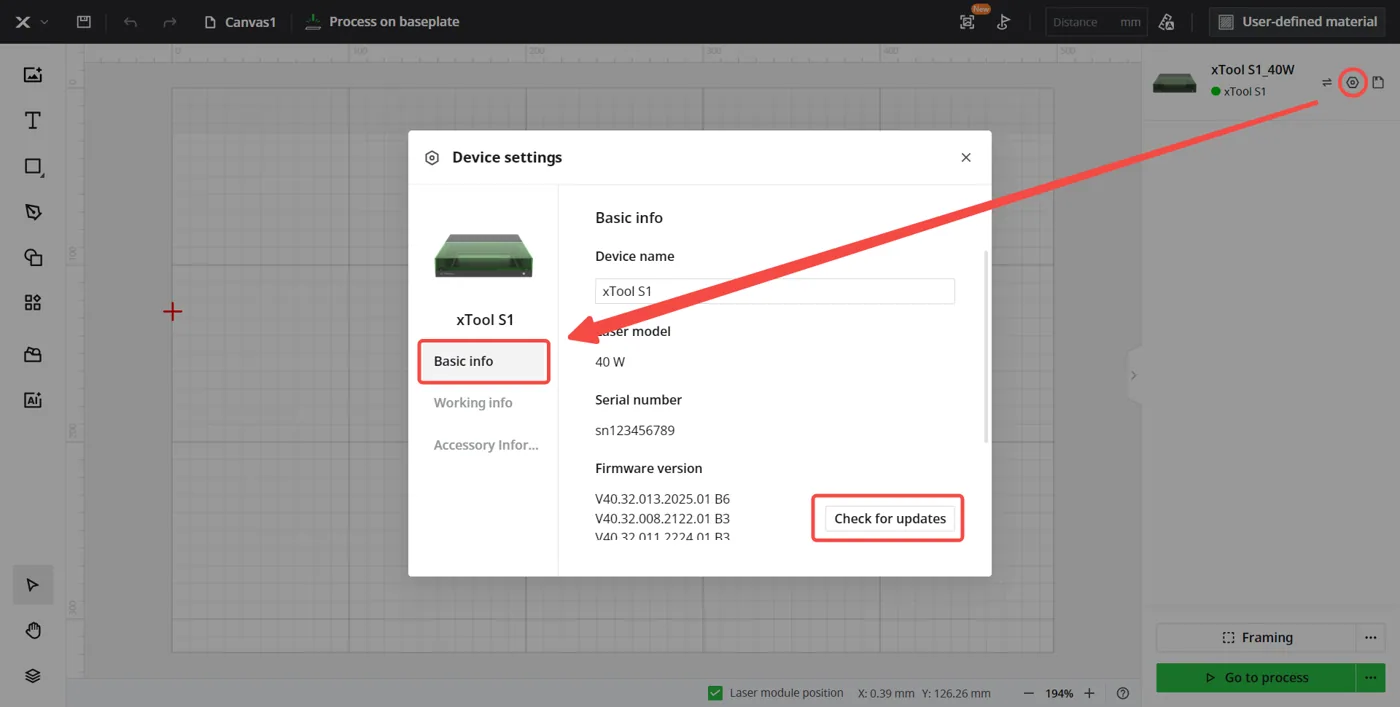Expand Framing more options button
This screenshot has width=1400, height=707.
click(x=1370, y=637)
